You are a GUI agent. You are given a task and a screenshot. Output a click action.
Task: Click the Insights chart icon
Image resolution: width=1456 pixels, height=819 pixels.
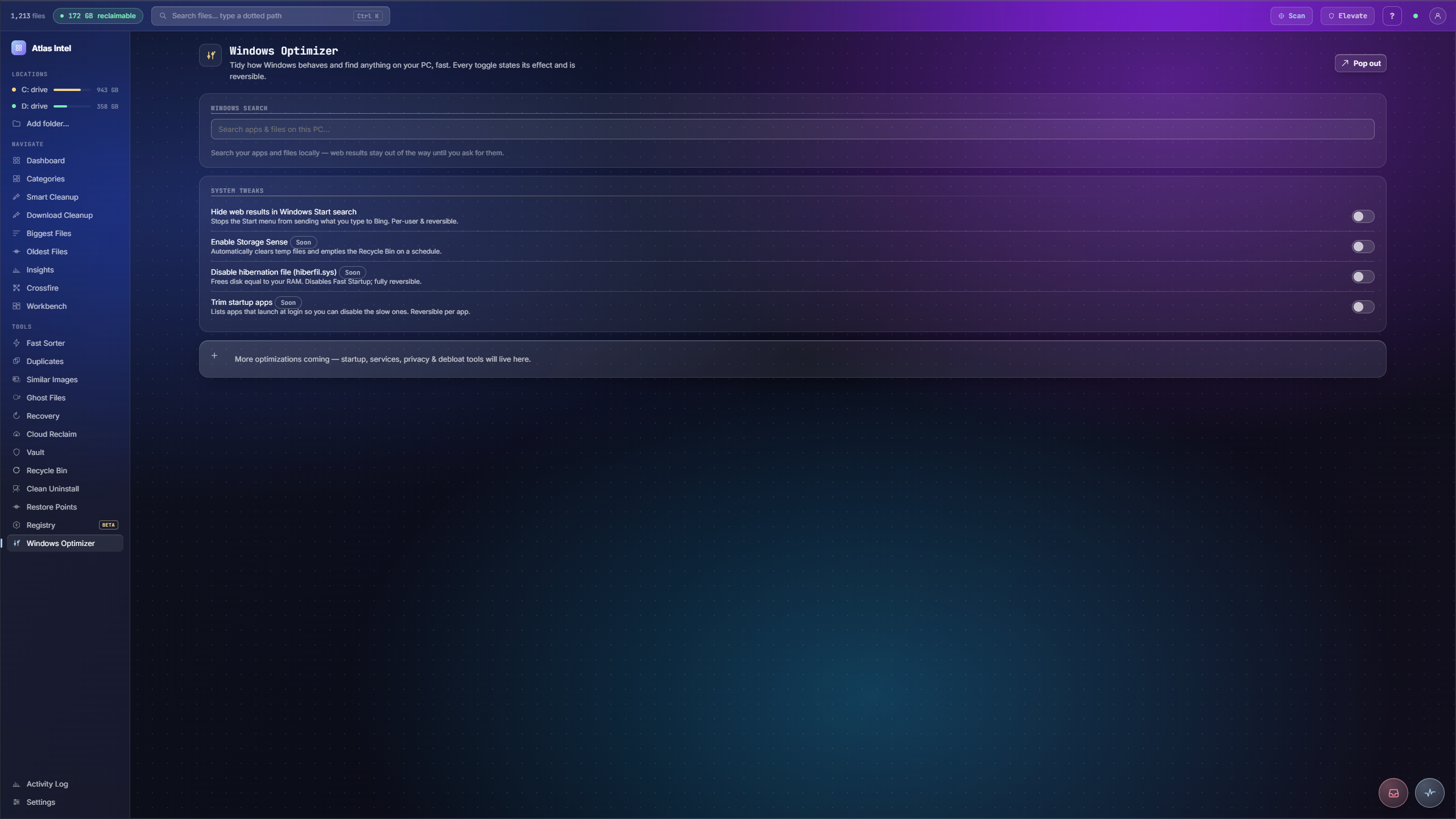point(16,270)
